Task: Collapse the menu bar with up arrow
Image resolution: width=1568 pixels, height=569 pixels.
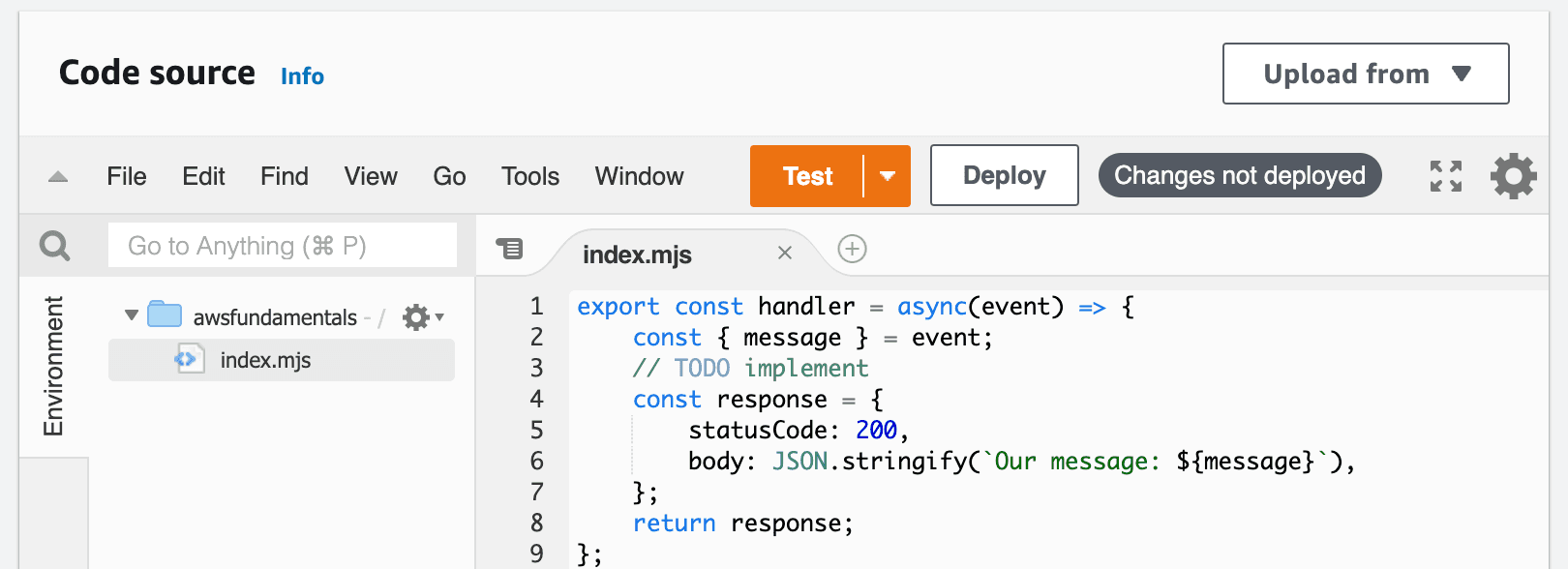Action: pos(58,177)
